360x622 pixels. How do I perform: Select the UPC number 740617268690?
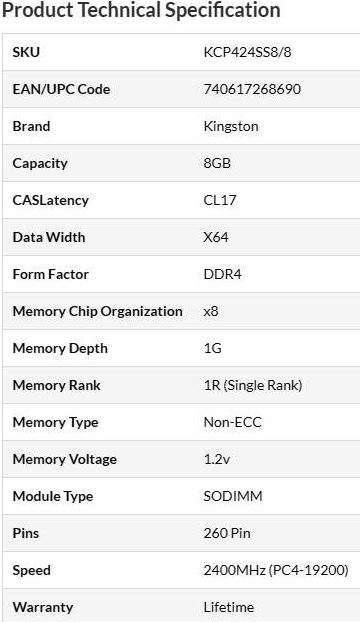point(252,89)
